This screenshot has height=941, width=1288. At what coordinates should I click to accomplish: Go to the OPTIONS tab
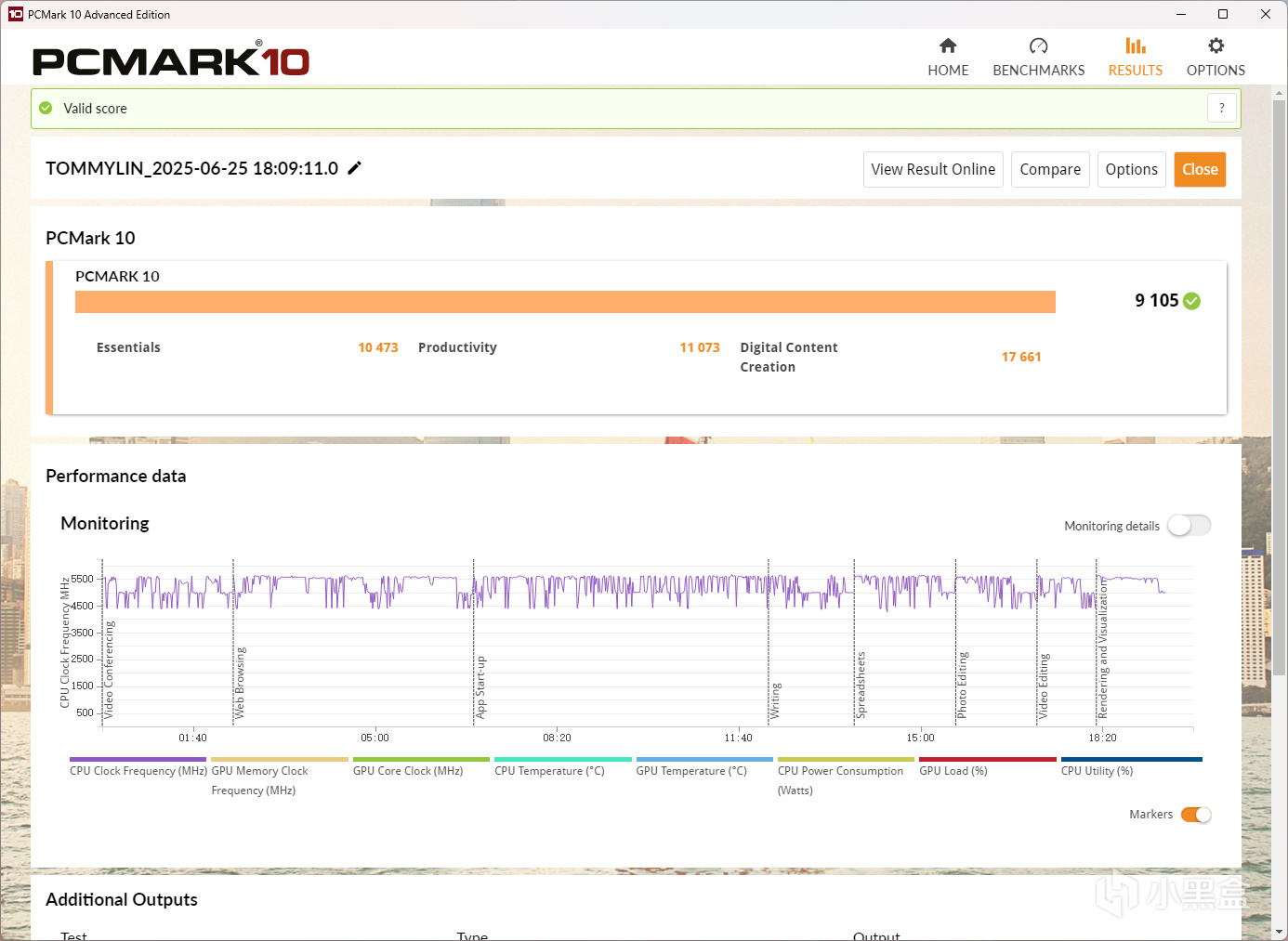pyautogui.click(x=1216, y=58)
